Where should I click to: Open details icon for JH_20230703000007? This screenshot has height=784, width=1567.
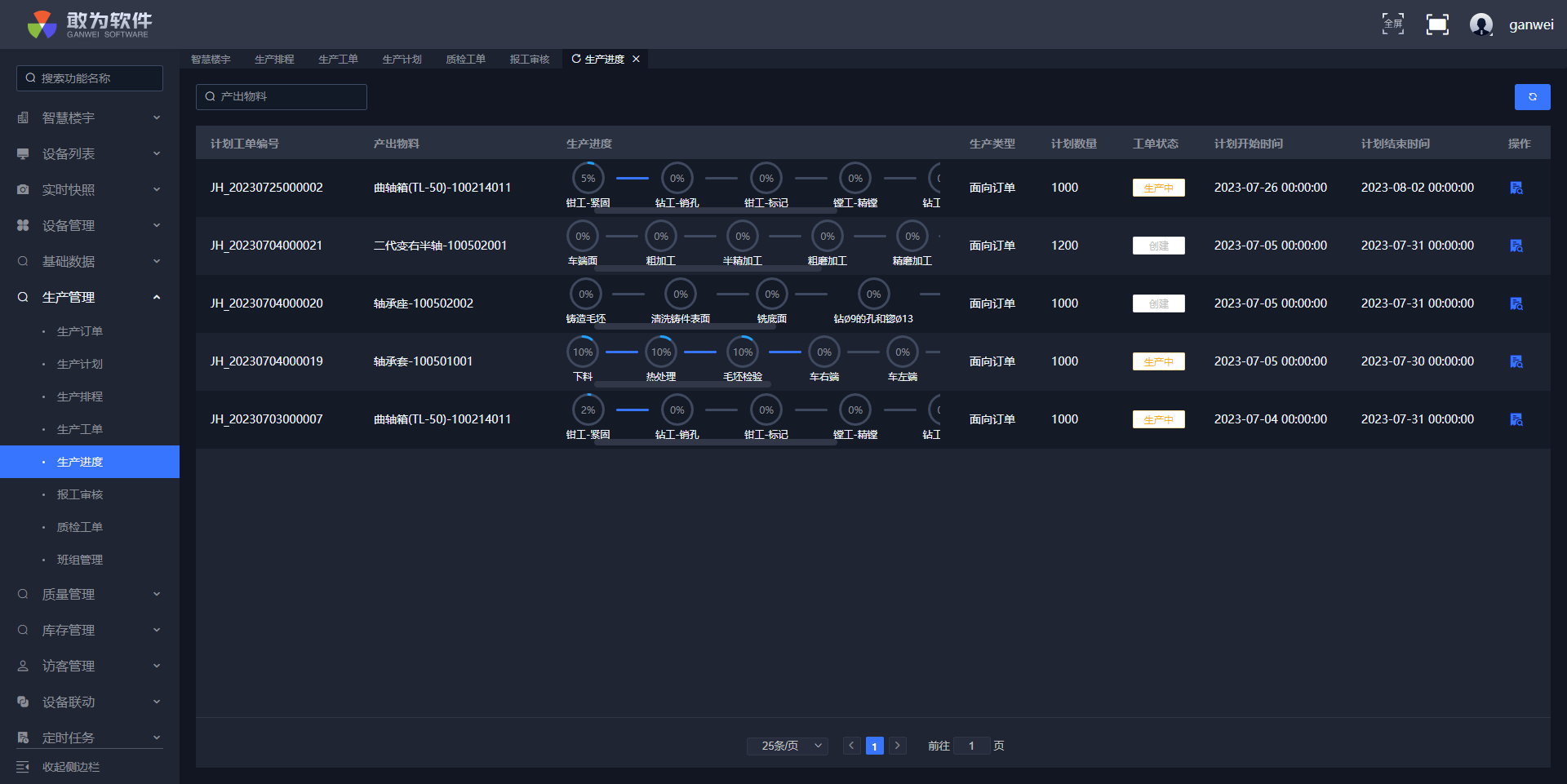coord(1516,419)
